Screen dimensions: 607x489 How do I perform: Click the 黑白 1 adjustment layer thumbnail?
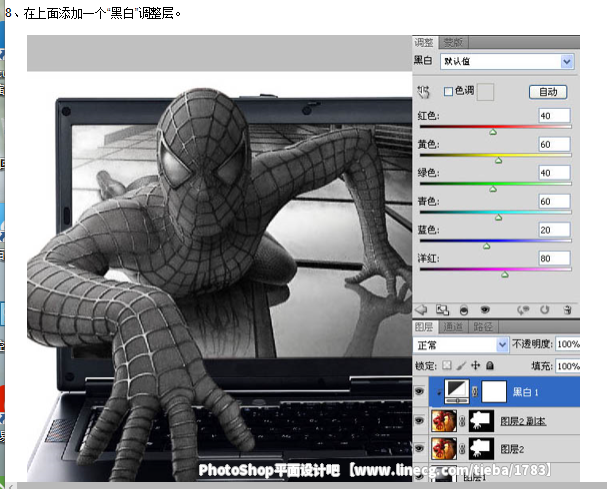click(457, 391)
